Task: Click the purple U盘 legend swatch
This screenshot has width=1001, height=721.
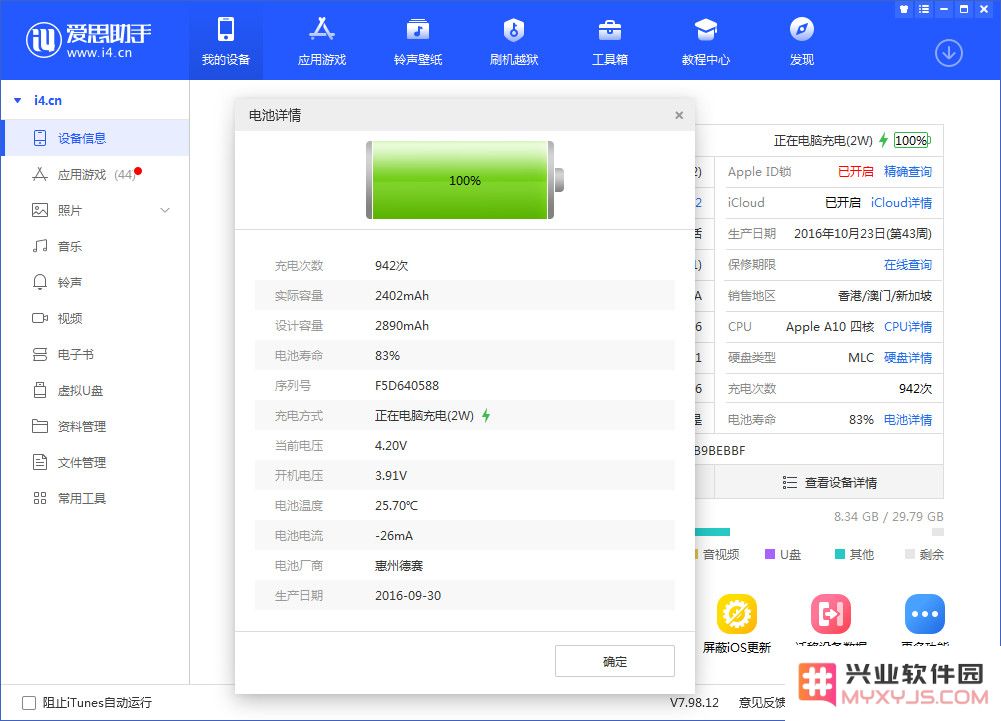Action: (770, 554)
